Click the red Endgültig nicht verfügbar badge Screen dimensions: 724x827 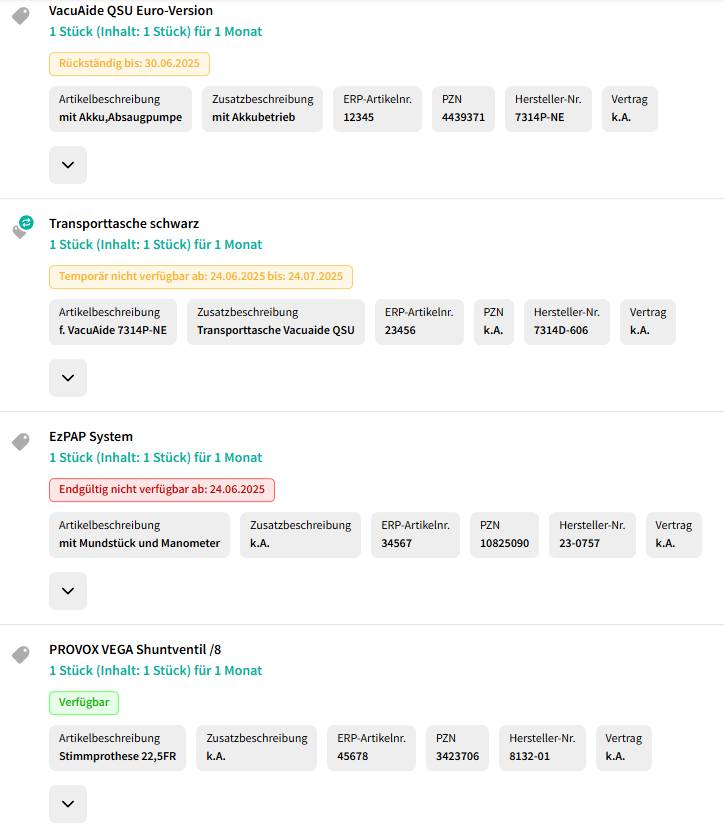click(161, 490)
